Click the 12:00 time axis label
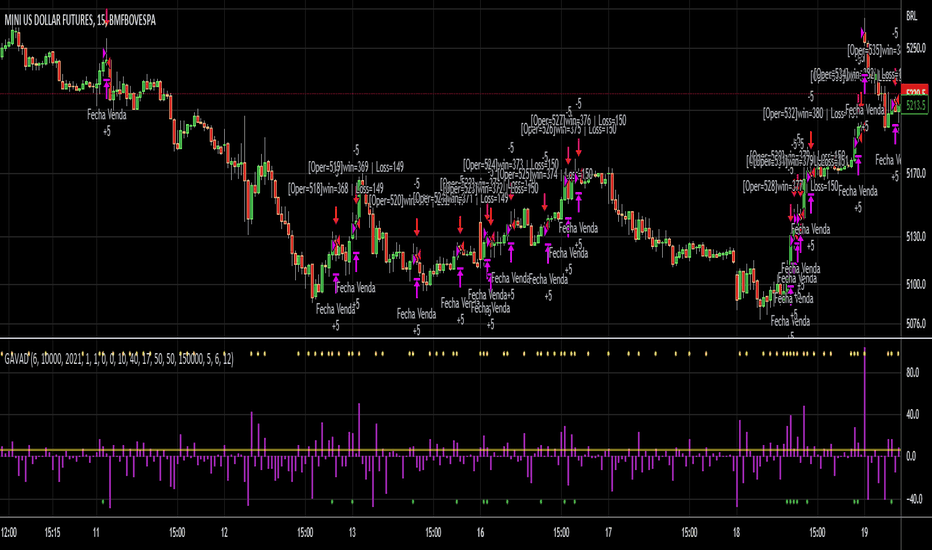 point(8,533)
